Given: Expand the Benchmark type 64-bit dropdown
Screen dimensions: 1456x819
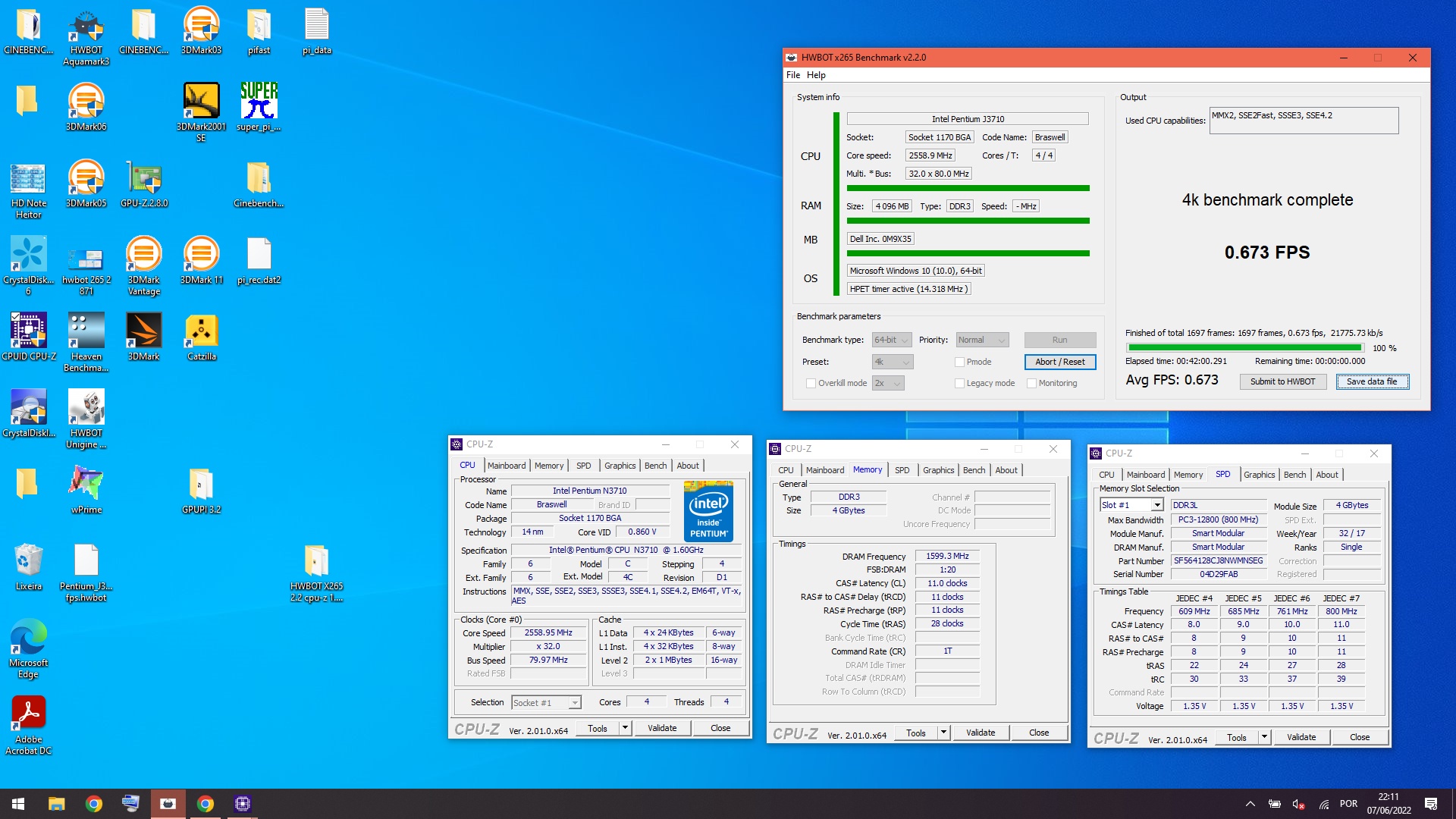Looking at the screenshot, I should 891,340.
